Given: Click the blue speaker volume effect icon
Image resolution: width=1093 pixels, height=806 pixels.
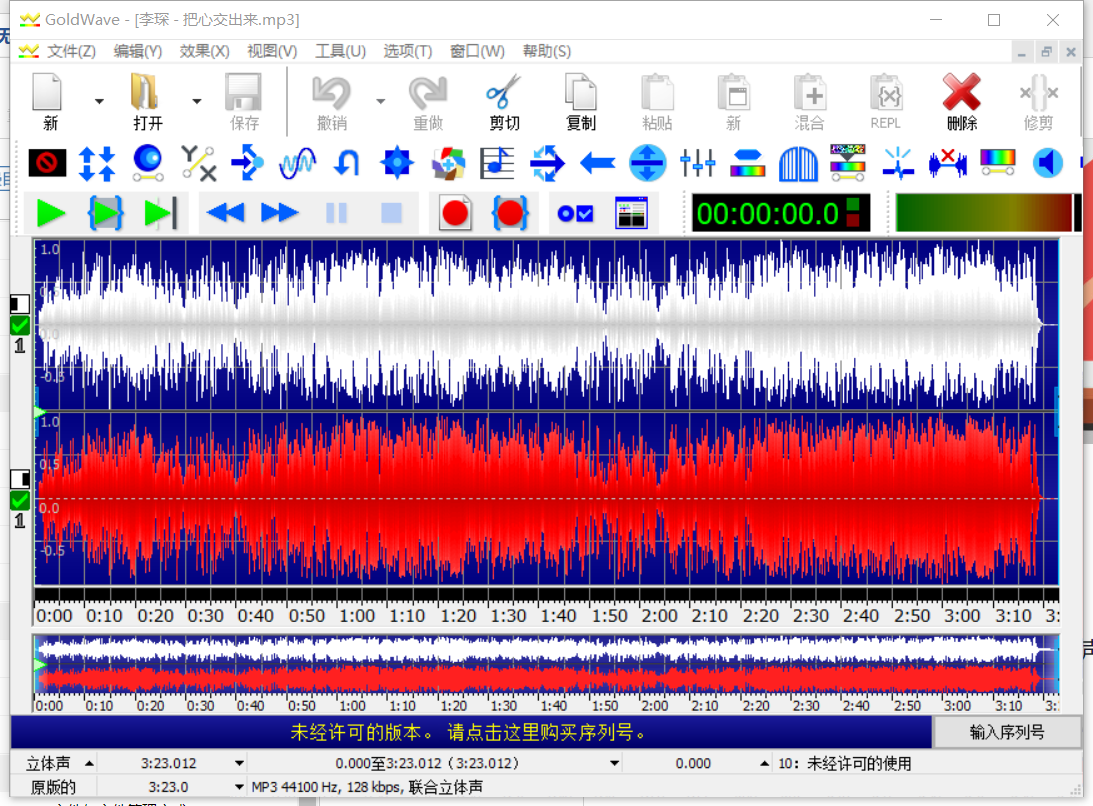Looking at the screenshot, I should [x=1047, y=163].
